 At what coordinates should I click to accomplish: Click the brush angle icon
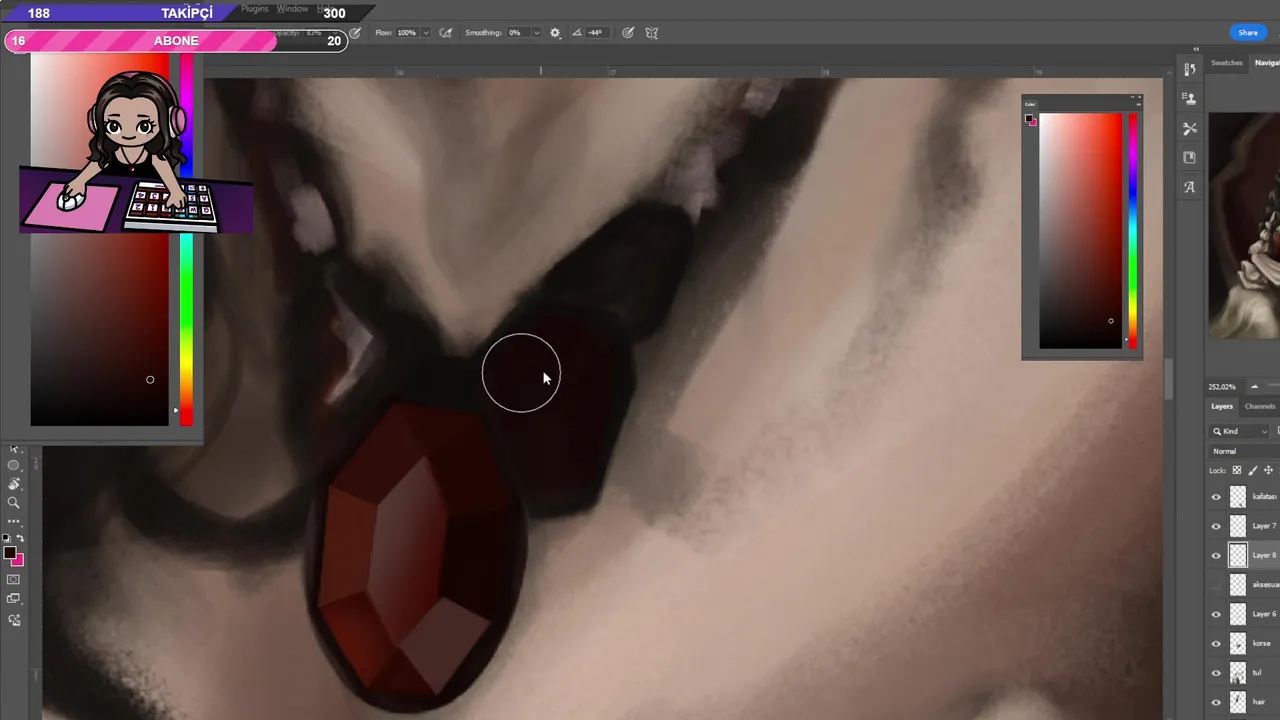tap(577, 33)
